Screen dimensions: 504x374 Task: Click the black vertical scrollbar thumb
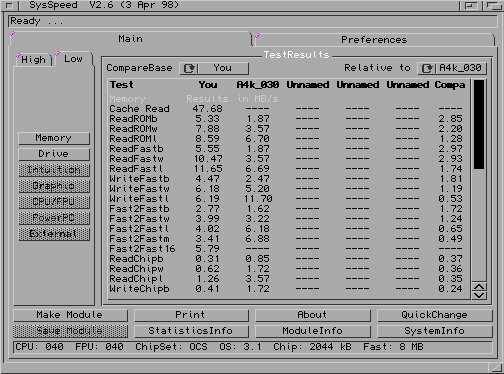pyautogui.click(x=479, y=124)
